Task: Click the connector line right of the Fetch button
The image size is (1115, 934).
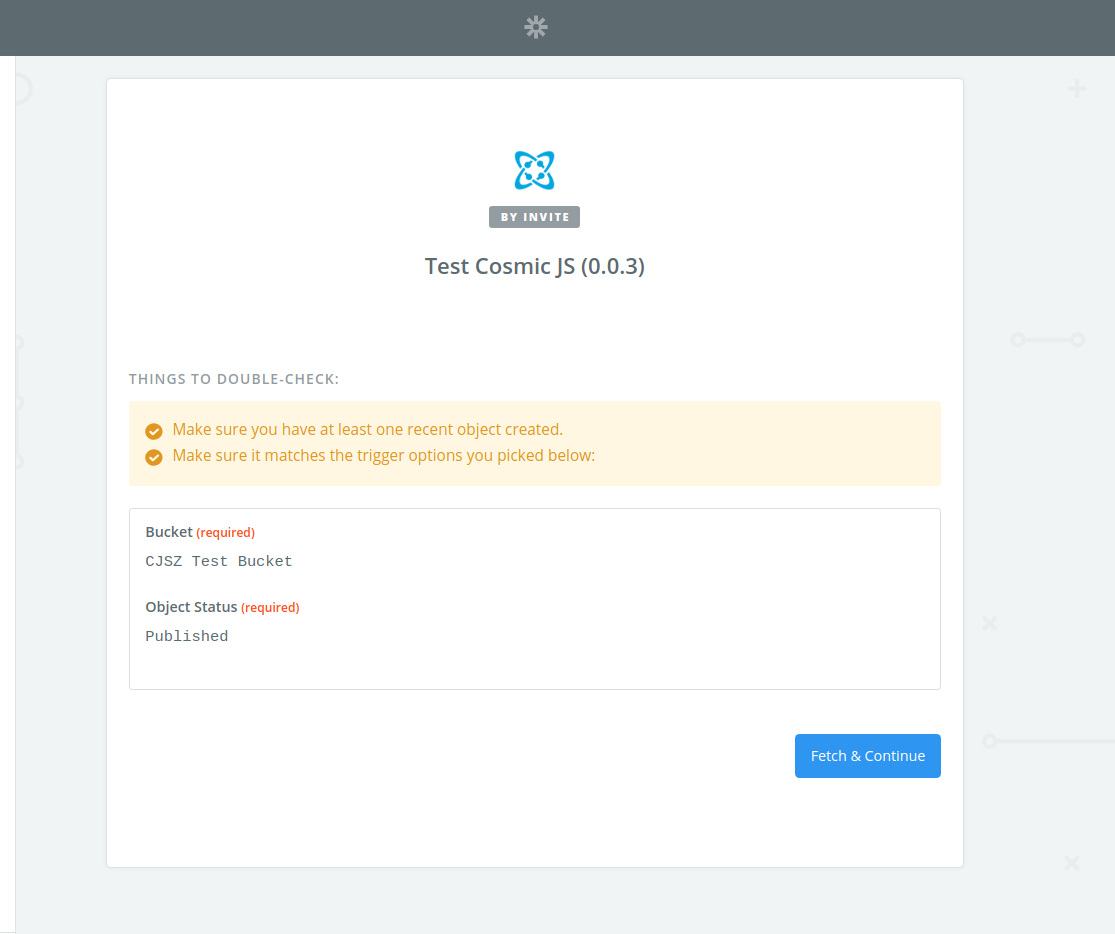Action: [1050, 741]
